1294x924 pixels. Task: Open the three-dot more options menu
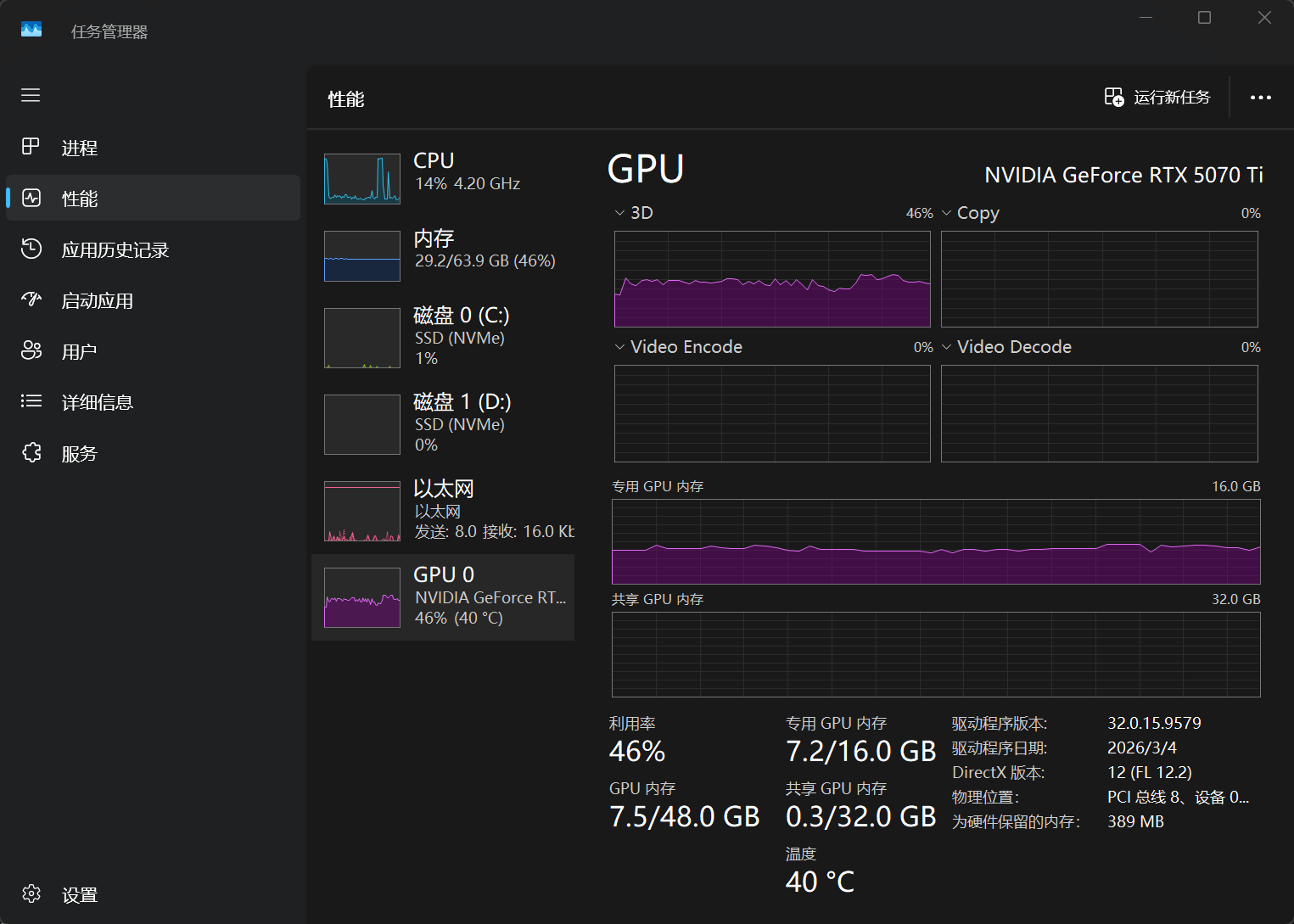(1260, 98)
